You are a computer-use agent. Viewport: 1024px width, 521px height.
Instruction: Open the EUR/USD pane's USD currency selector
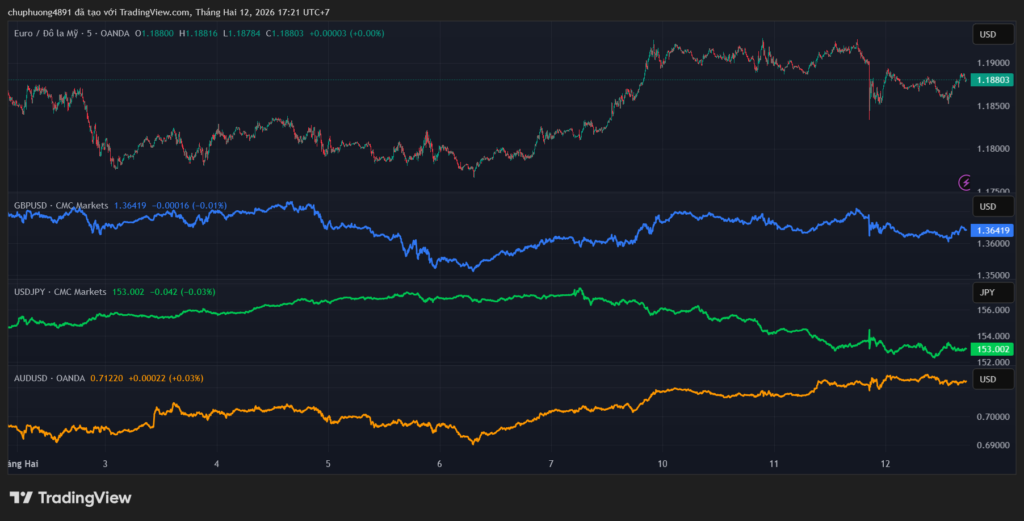tap(987, 34)
